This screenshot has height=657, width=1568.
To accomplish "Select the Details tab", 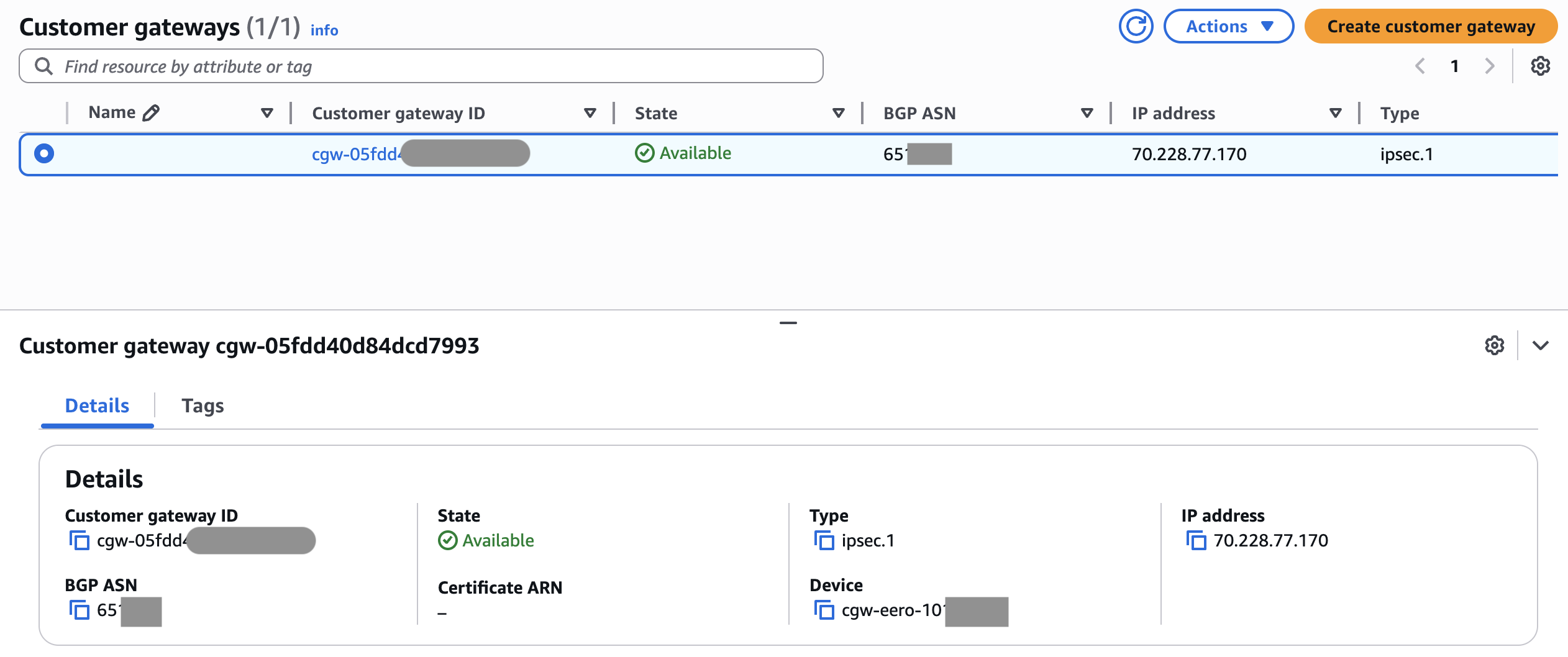I will click(x=96, y=406).
